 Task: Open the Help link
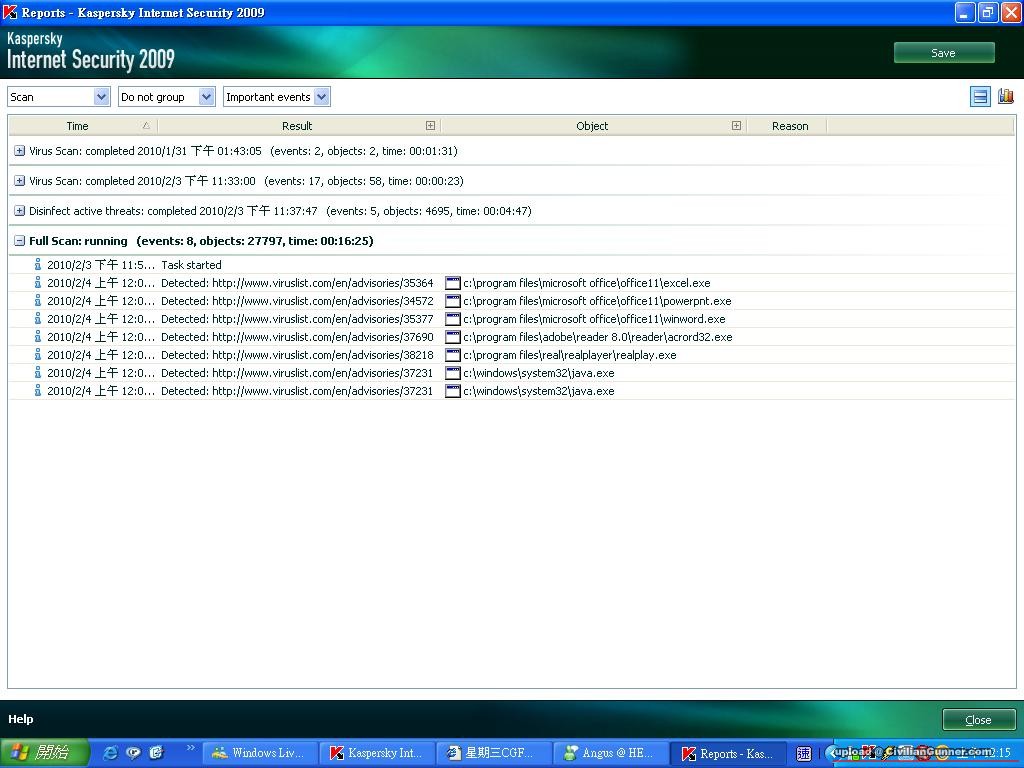[x=21, y=719]
